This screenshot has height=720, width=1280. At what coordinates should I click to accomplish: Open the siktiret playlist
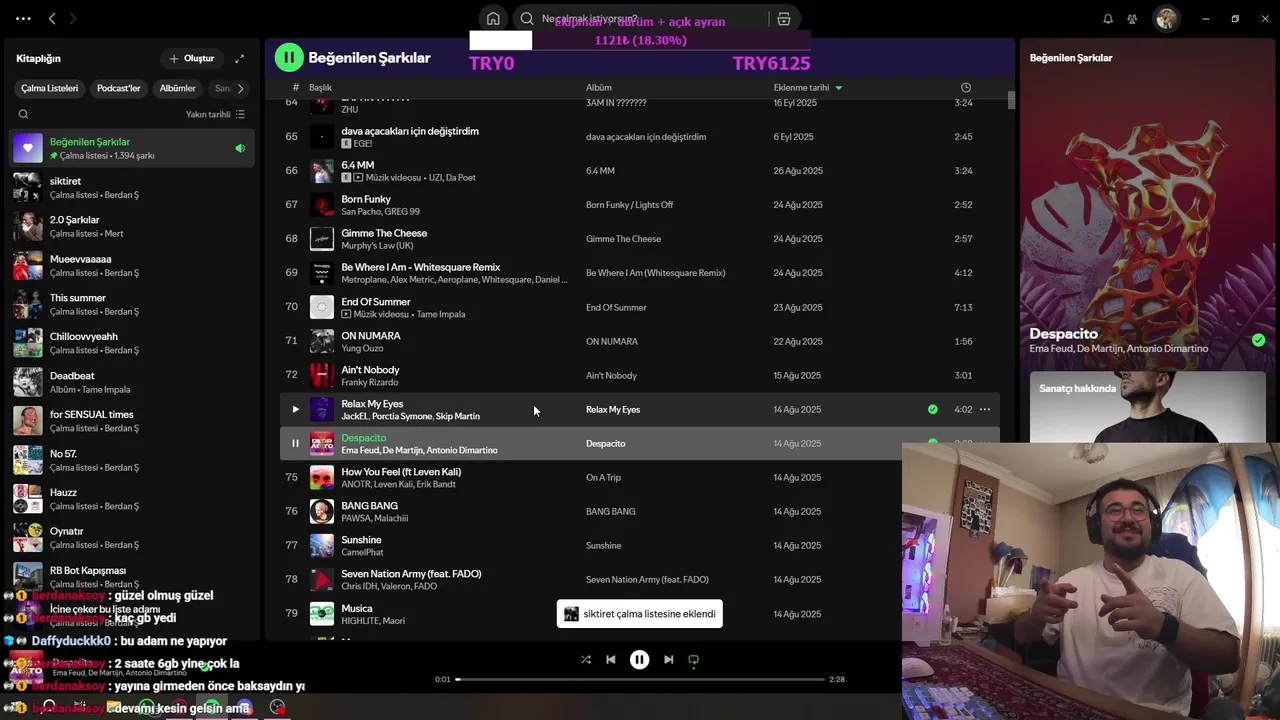132,187
